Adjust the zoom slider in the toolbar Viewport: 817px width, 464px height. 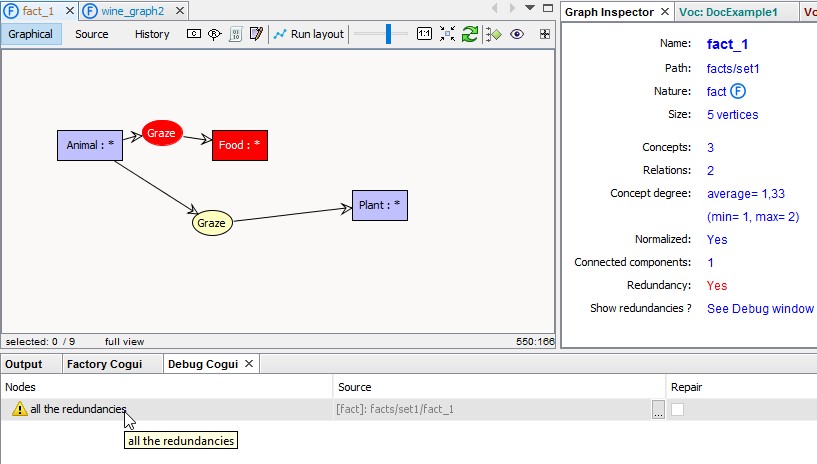(388, 34)
